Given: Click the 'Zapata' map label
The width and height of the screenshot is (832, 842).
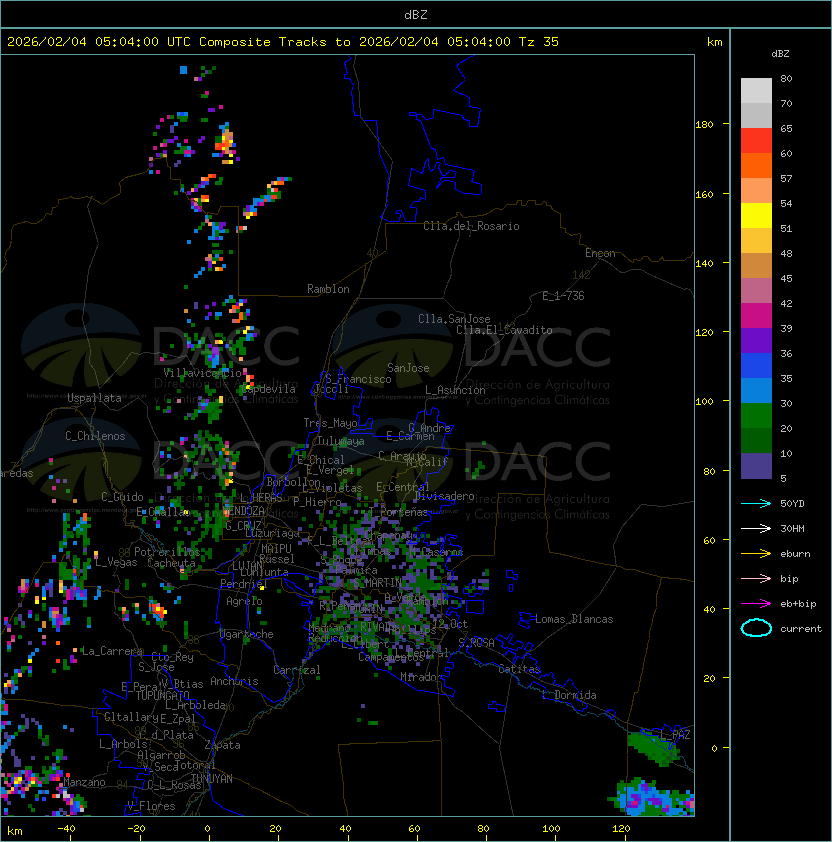Looking at the screenshot, I should click(x=222, y=745).
